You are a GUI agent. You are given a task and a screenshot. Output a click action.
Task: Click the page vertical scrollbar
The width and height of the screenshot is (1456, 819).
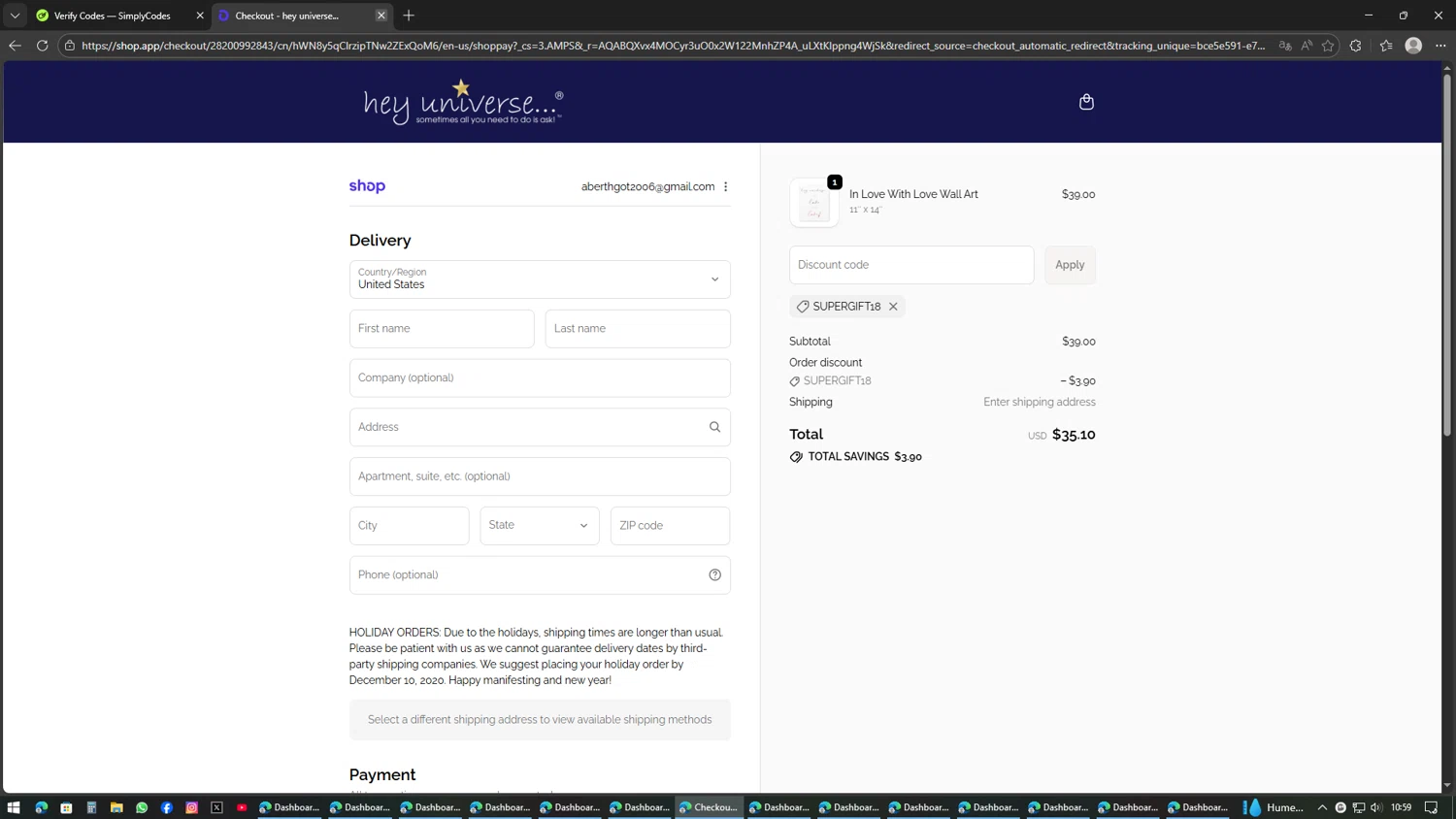pos(1447,254)
